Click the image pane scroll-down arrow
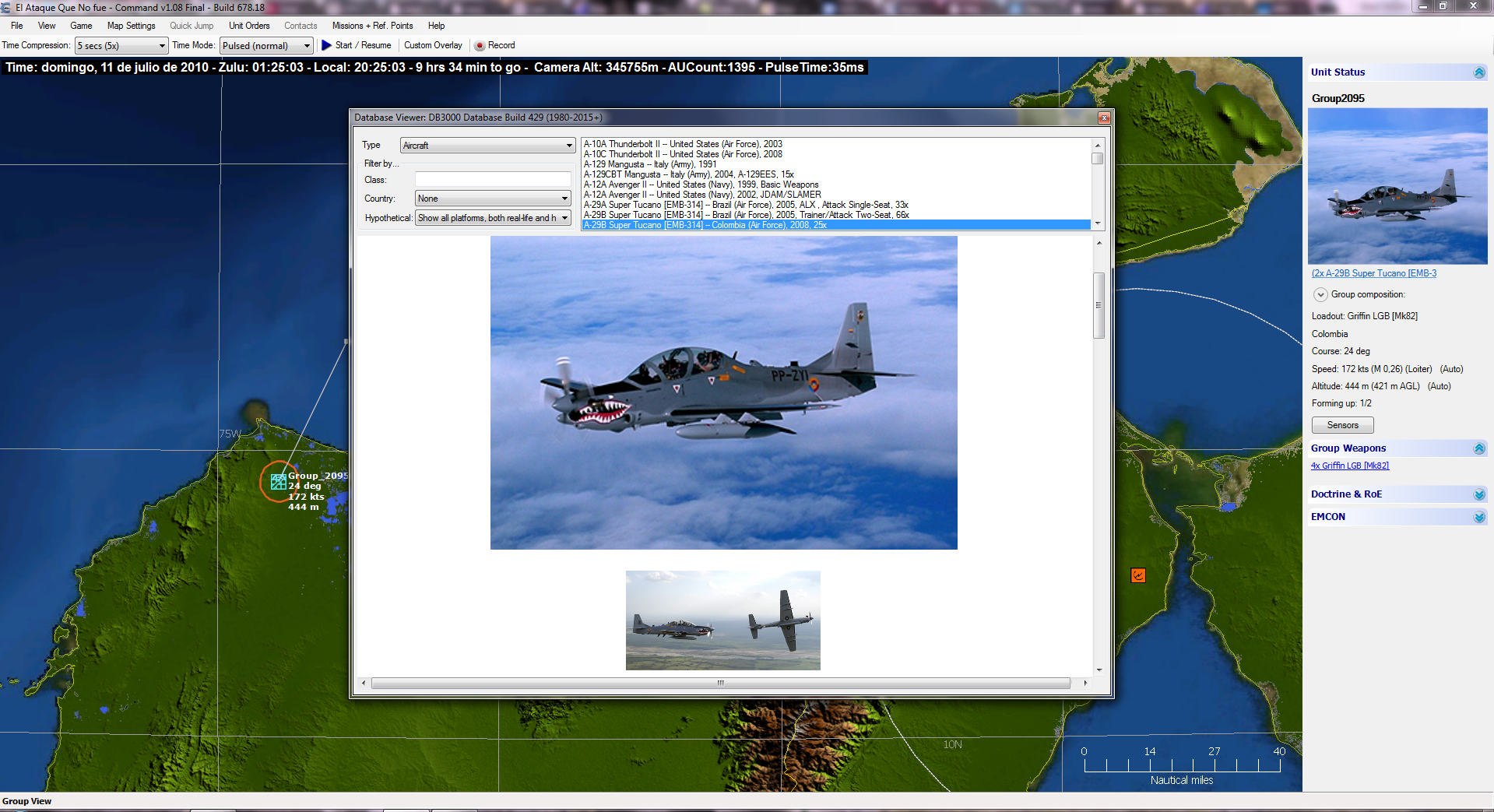This screenshot has width=1494, height=812. [1099, 670]
